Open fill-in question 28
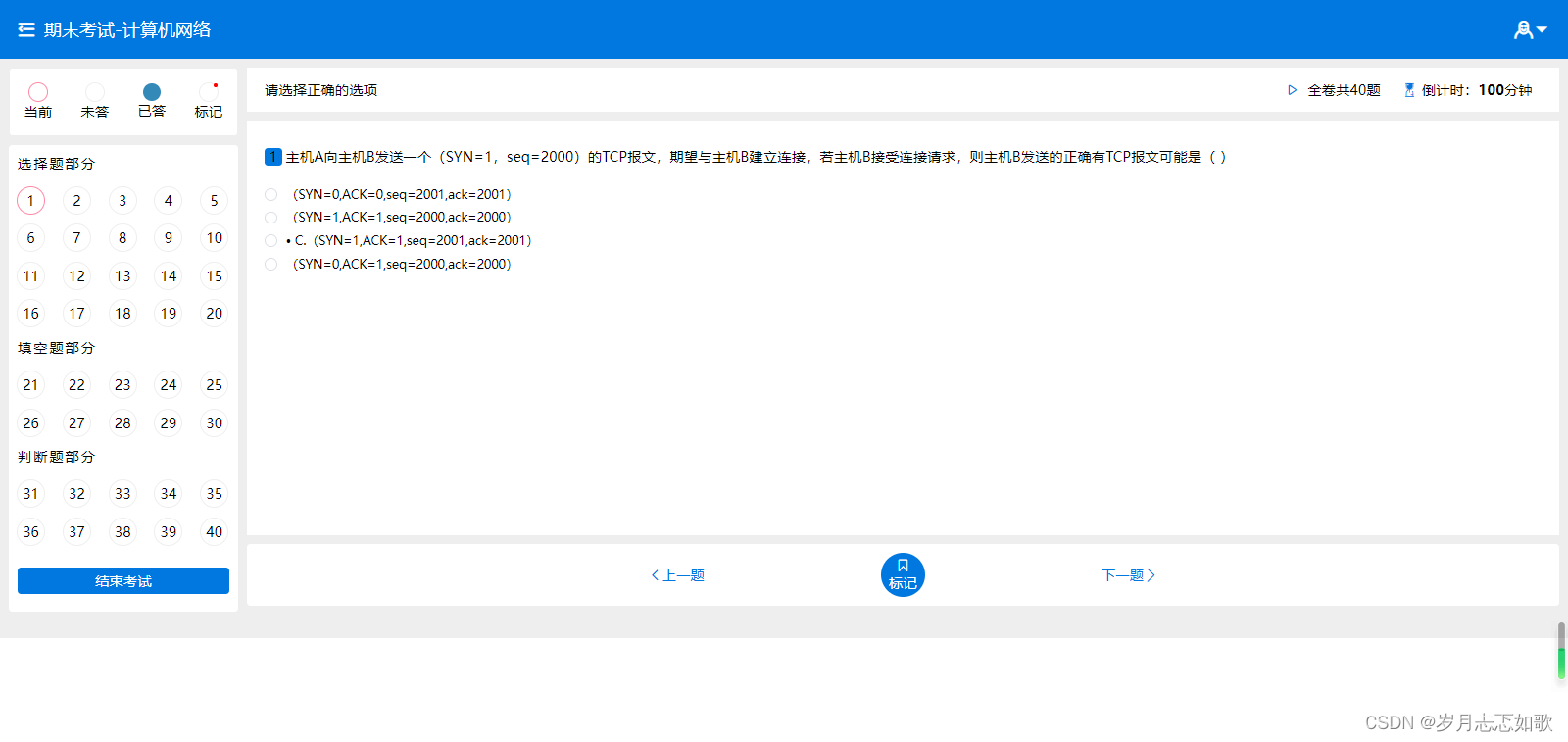Screen dimensions: 1568x742 click(122, 423)
